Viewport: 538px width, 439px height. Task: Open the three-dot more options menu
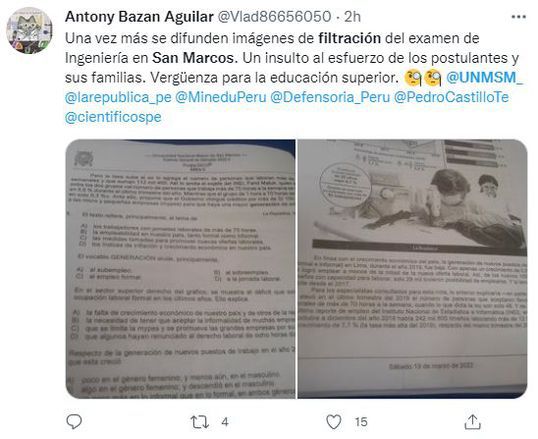518,16
